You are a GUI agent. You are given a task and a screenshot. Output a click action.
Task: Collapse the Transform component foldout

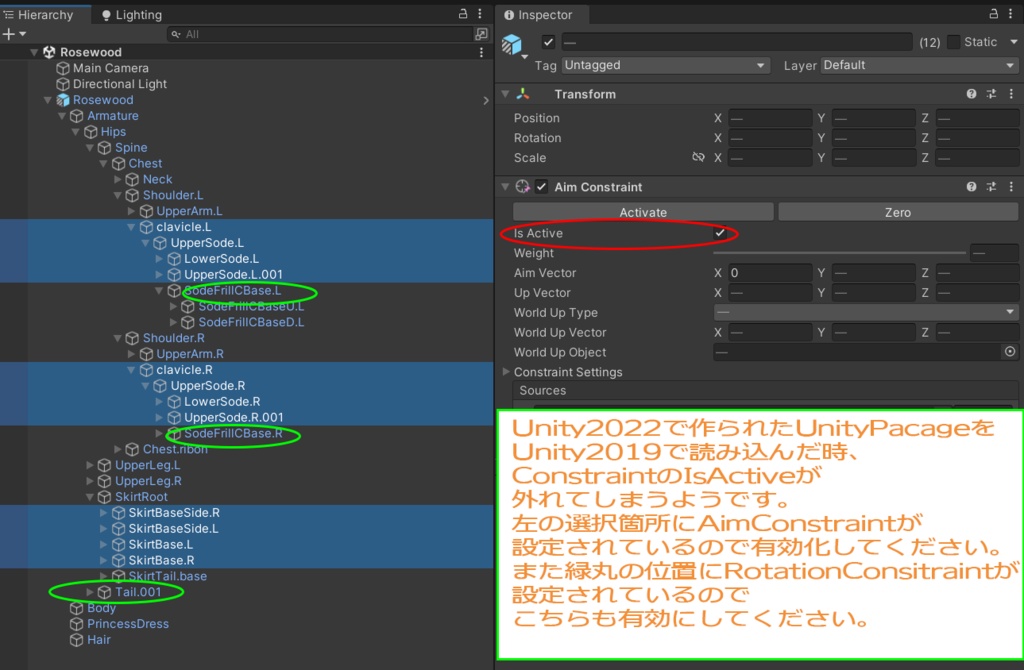pos(505,94)
